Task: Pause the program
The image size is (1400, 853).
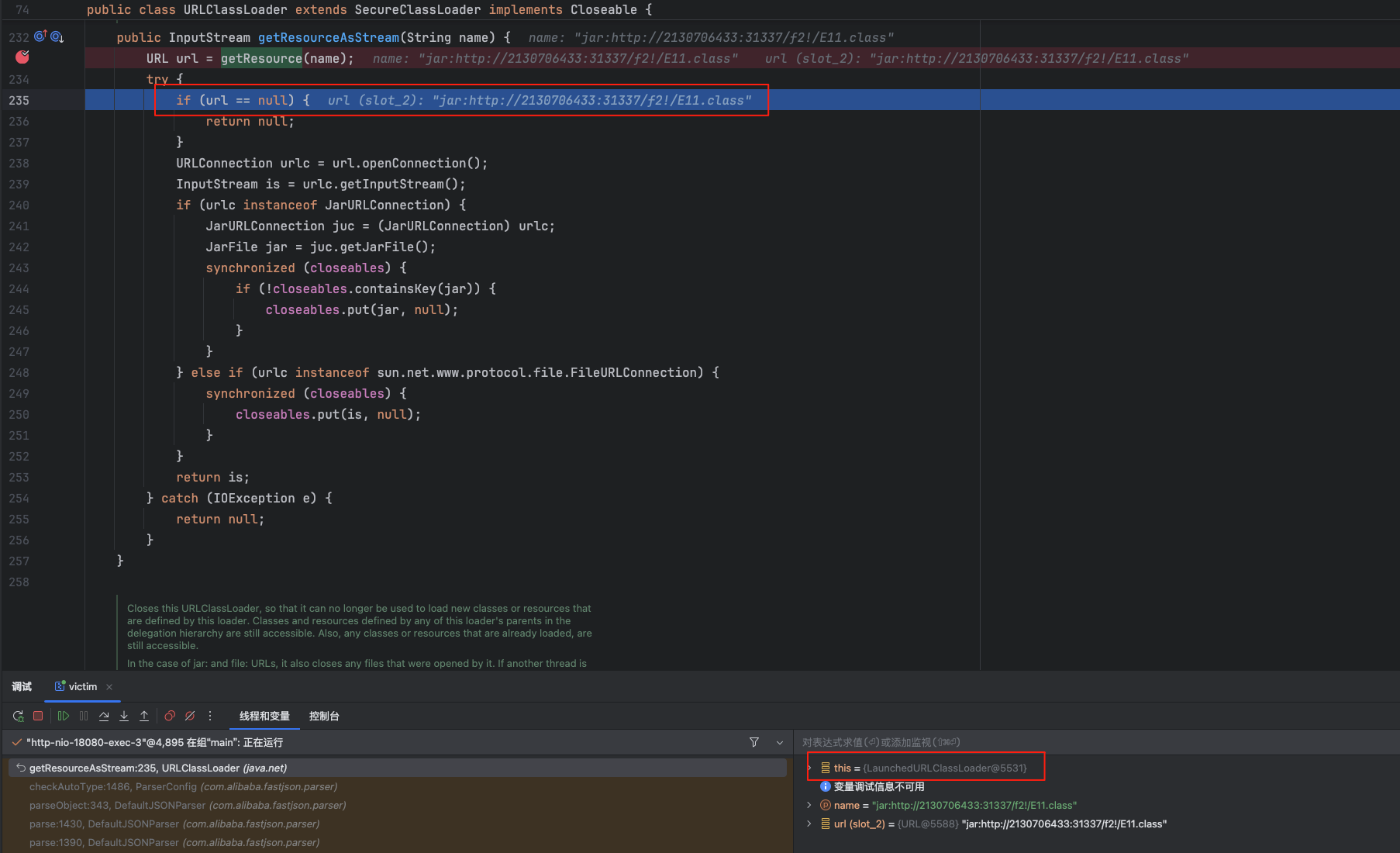Action: 84,716
